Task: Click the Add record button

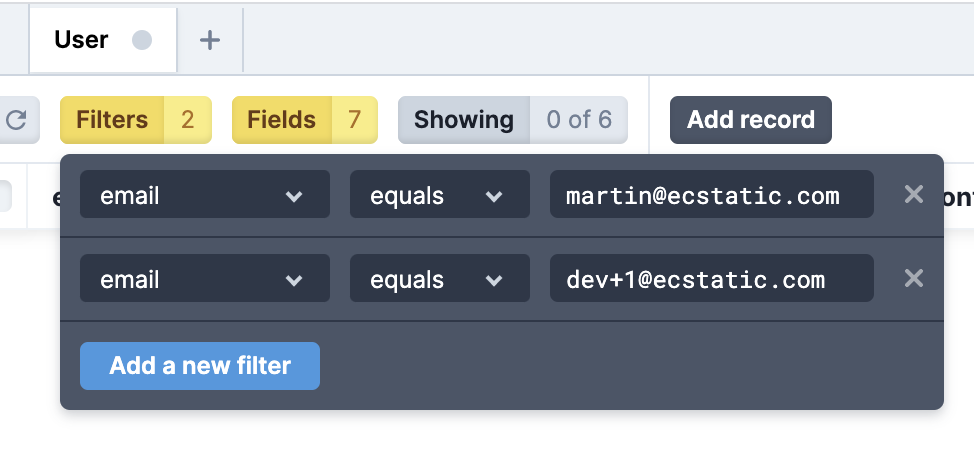Action: 750,120
